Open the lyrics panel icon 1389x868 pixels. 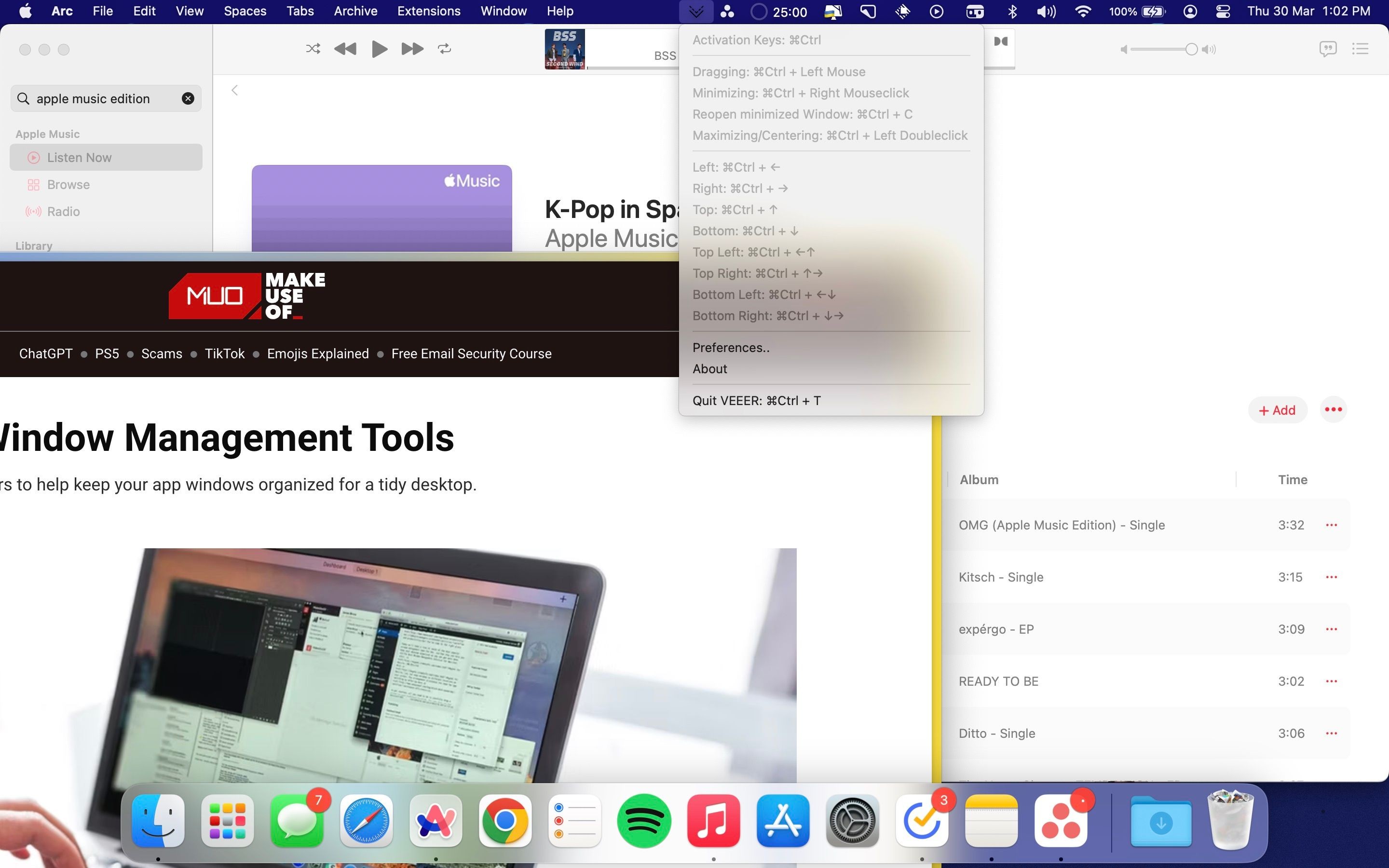(1328, 49)
